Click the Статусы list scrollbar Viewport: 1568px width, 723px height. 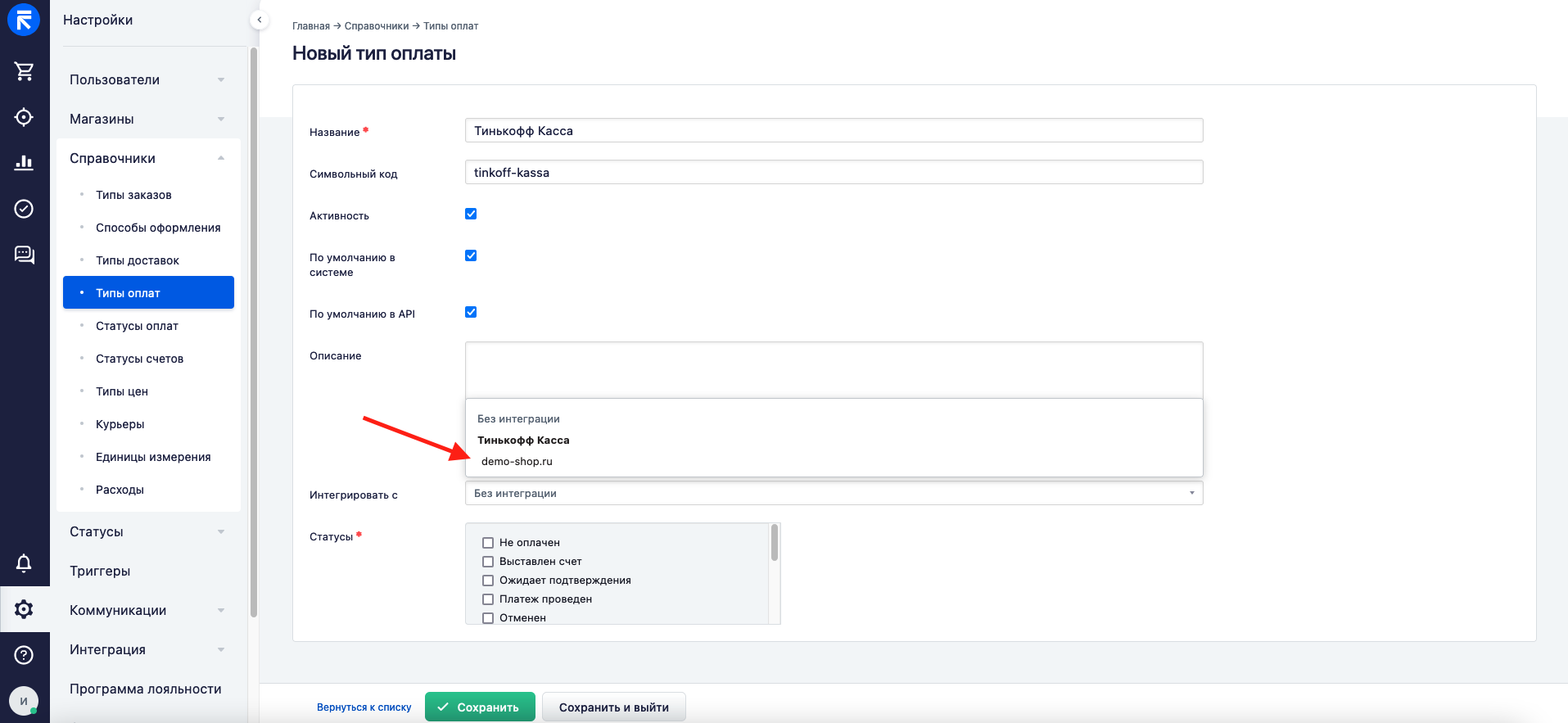(x=775, y=543)
